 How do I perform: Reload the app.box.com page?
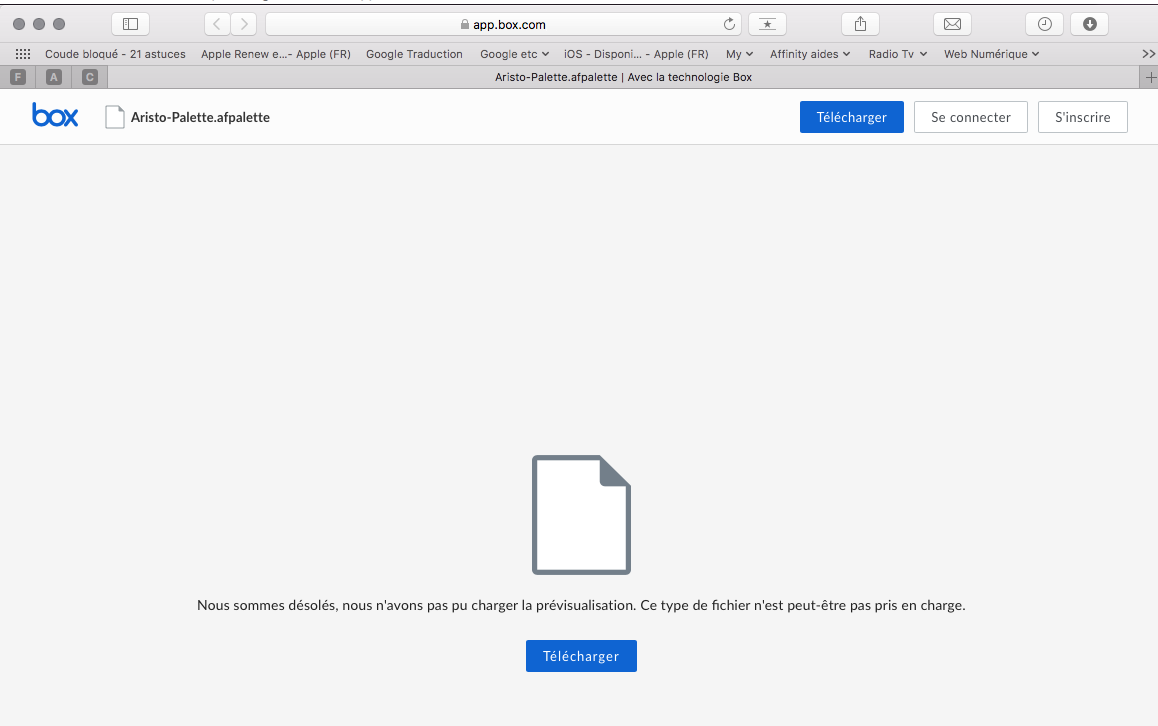pos(729,24)
